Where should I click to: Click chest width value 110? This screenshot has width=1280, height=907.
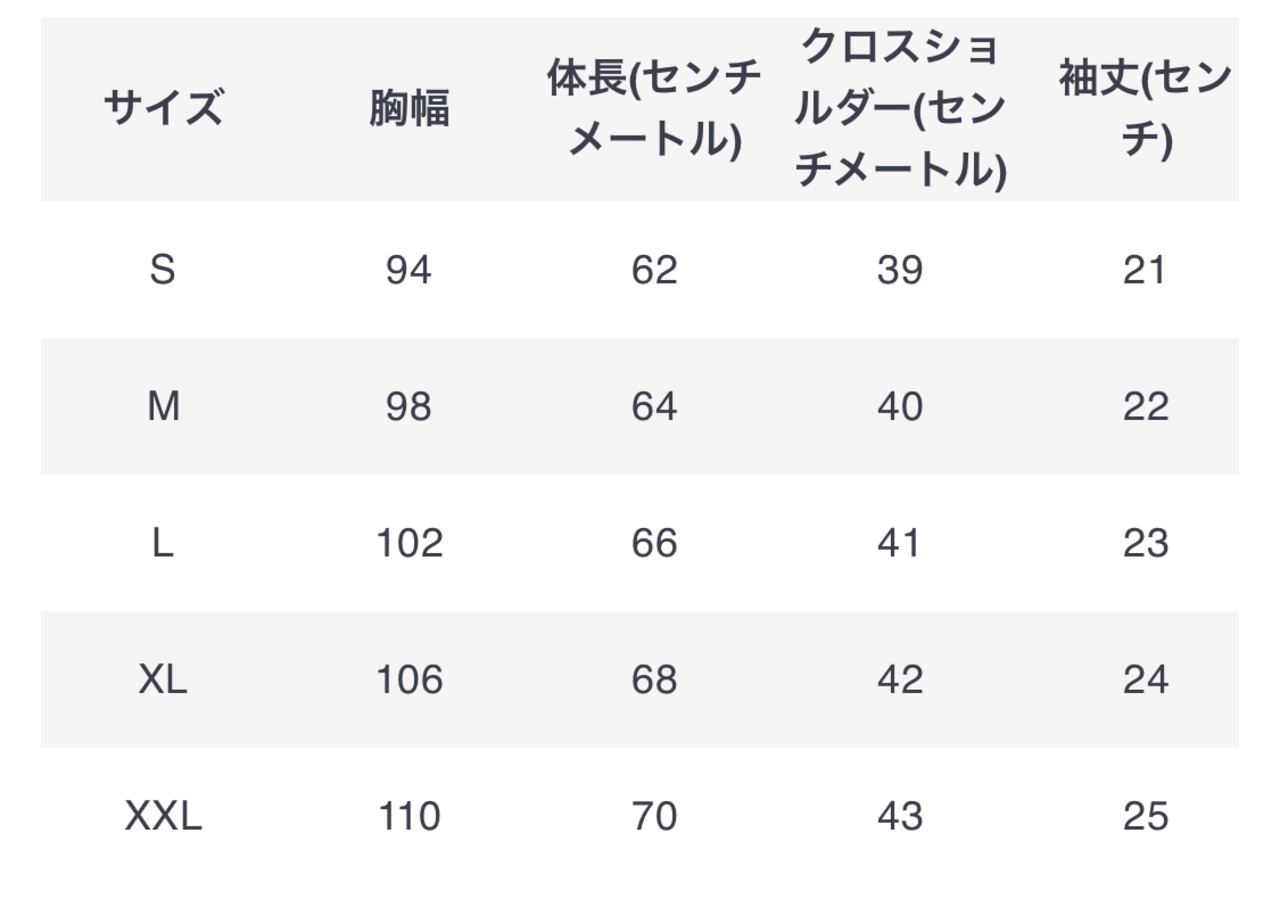pos(409,817)
